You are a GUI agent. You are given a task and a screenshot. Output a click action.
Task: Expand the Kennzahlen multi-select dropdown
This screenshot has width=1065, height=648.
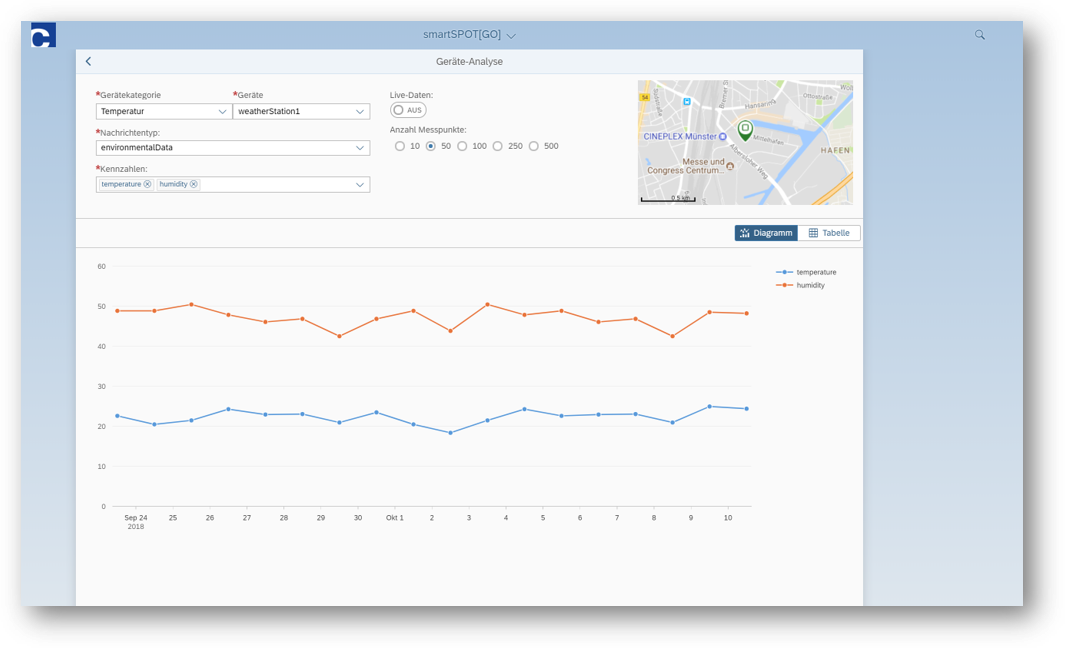click(359, 185)
